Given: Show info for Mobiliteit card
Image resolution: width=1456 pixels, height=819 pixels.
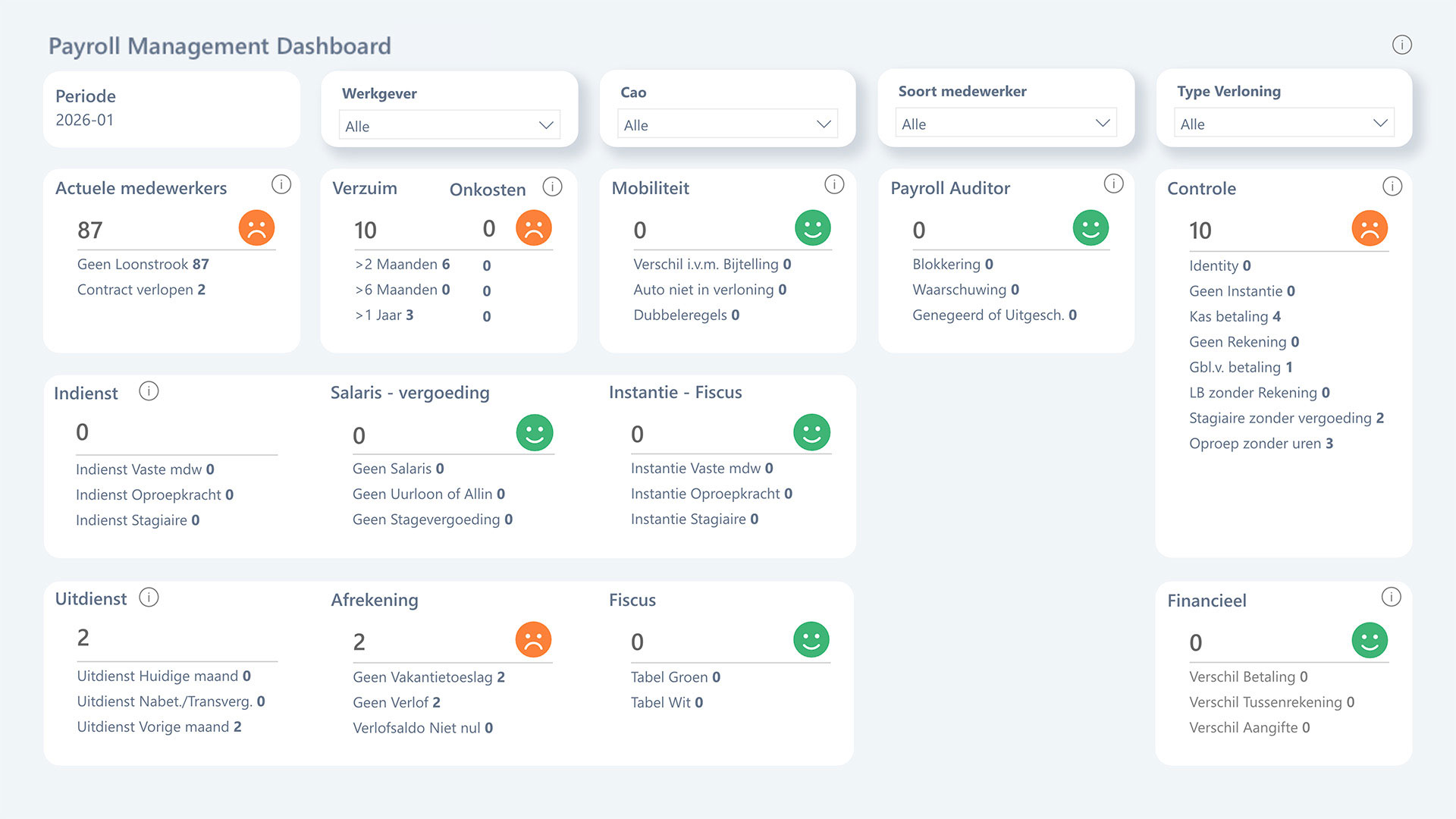Looking at the screenshot, I should coord(834,184).
